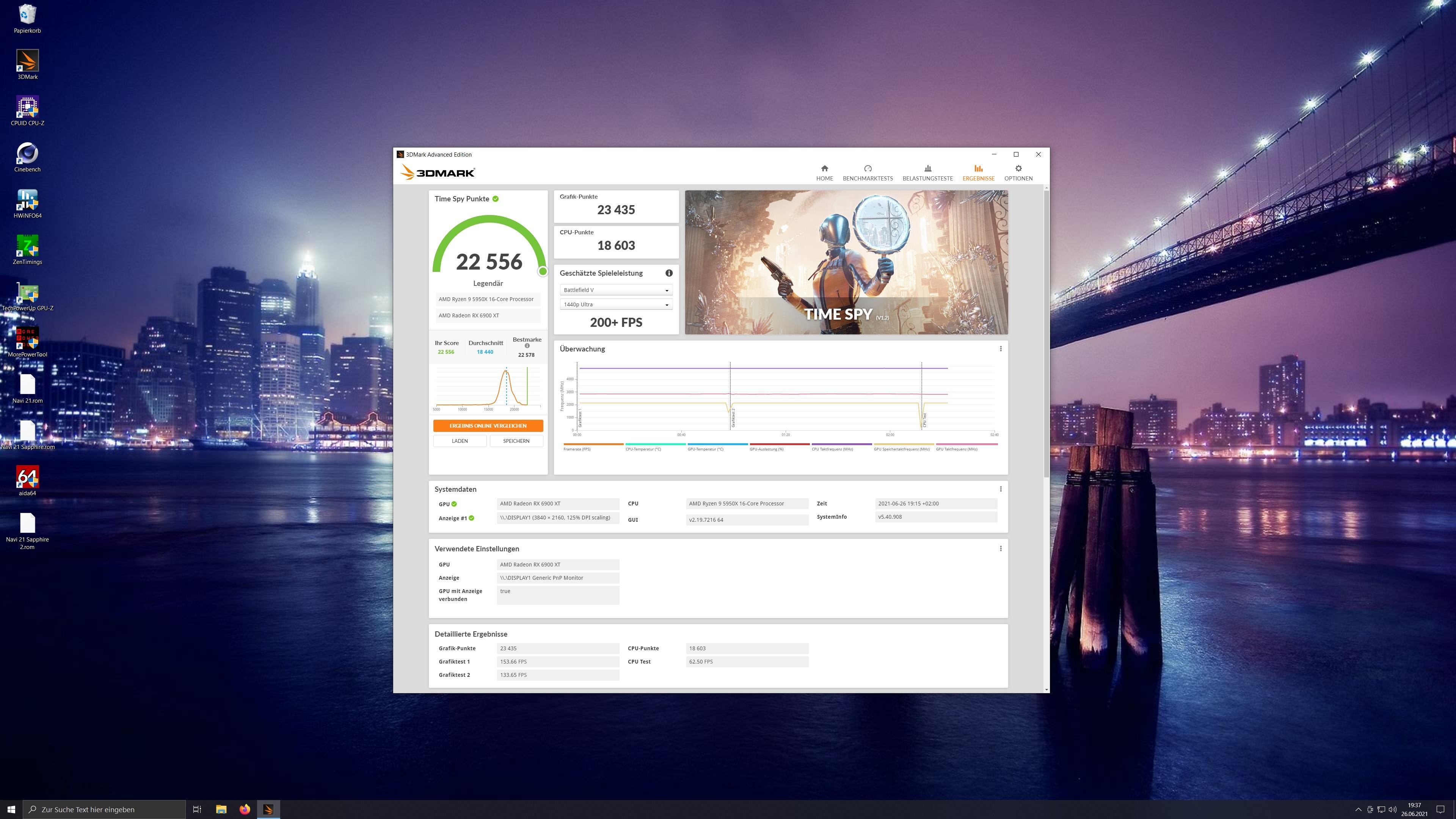Image resolution: width=1456 pixels, height=819 pixels.
Task: Click CPU Test marker in chart
Action: (925, 420)
